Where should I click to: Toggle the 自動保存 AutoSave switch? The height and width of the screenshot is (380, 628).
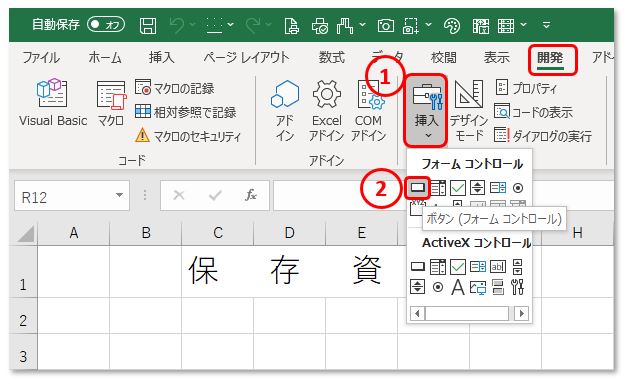tap(106, 25)
